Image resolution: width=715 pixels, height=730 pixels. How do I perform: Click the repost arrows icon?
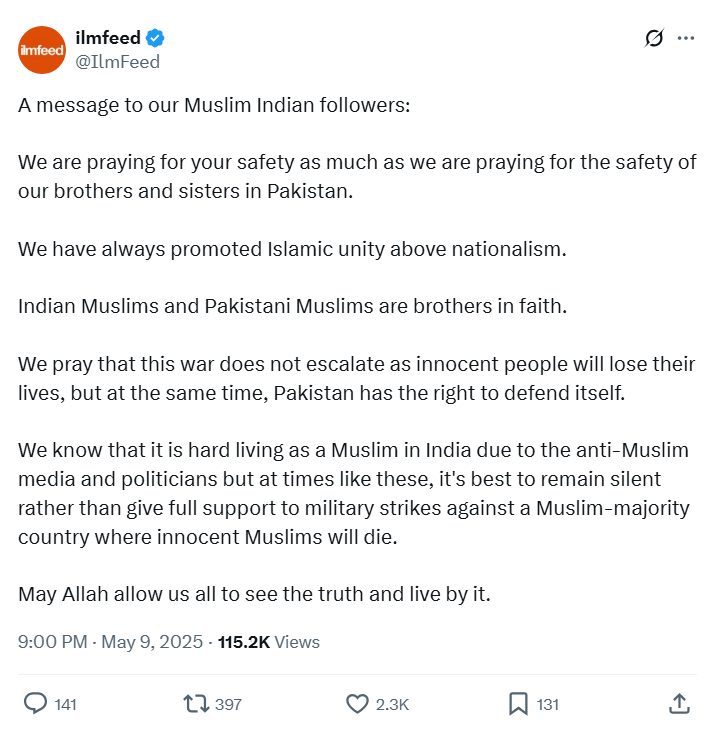click(x=197, y=704)
